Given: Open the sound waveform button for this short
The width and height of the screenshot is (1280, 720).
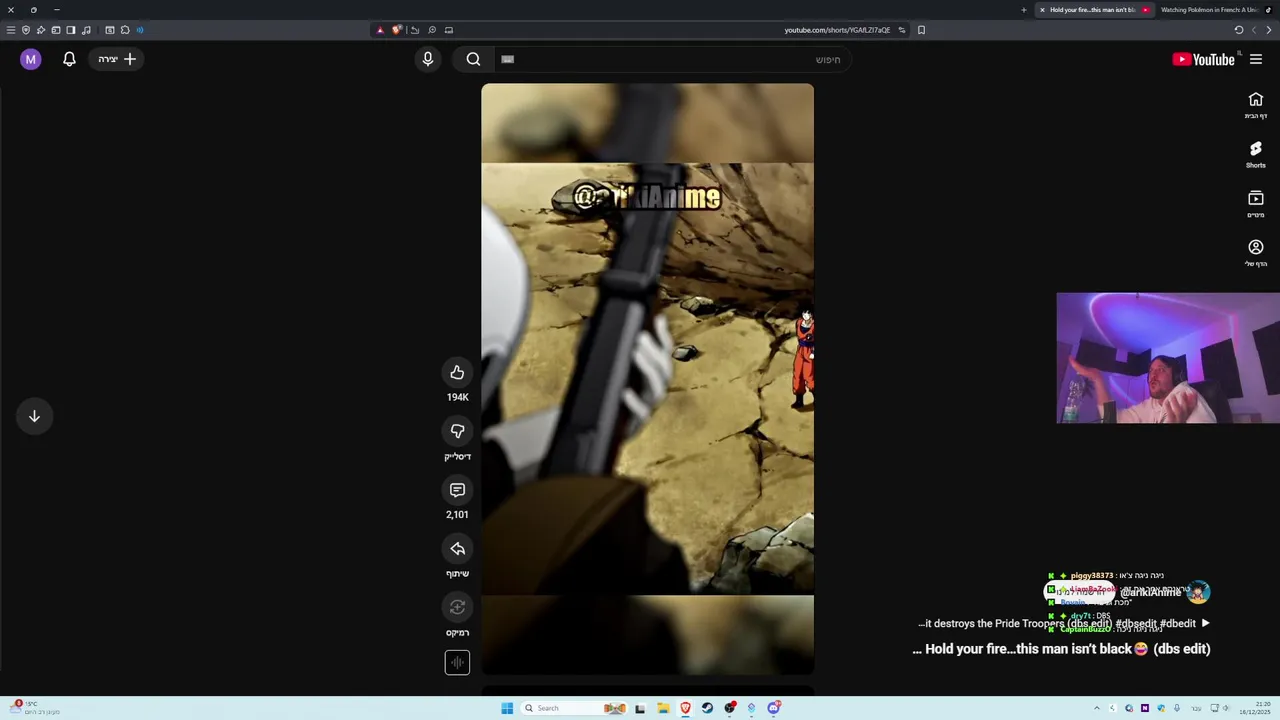Looking at the screenshot, I should pos(457,662).
